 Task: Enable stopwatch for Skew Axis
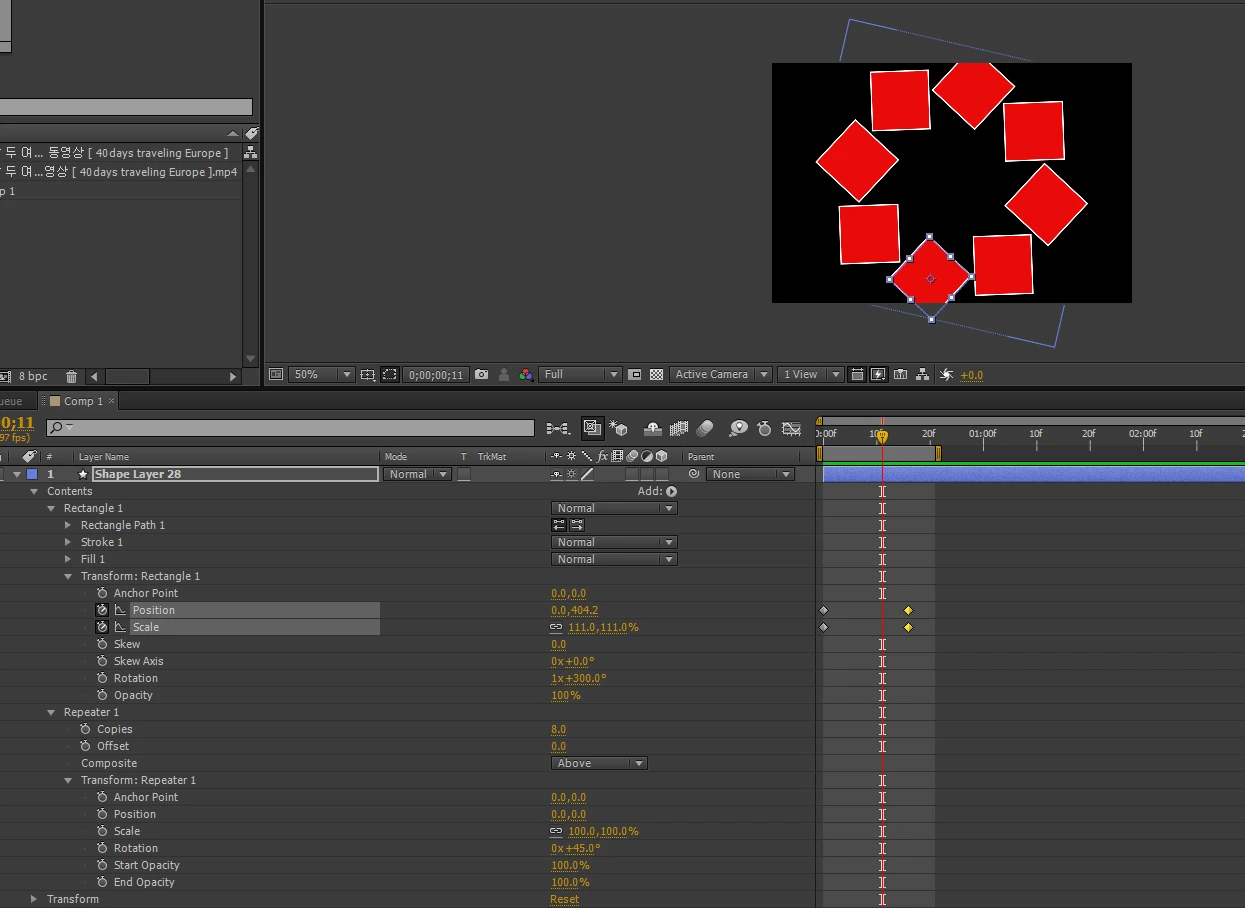coord(103,661)
